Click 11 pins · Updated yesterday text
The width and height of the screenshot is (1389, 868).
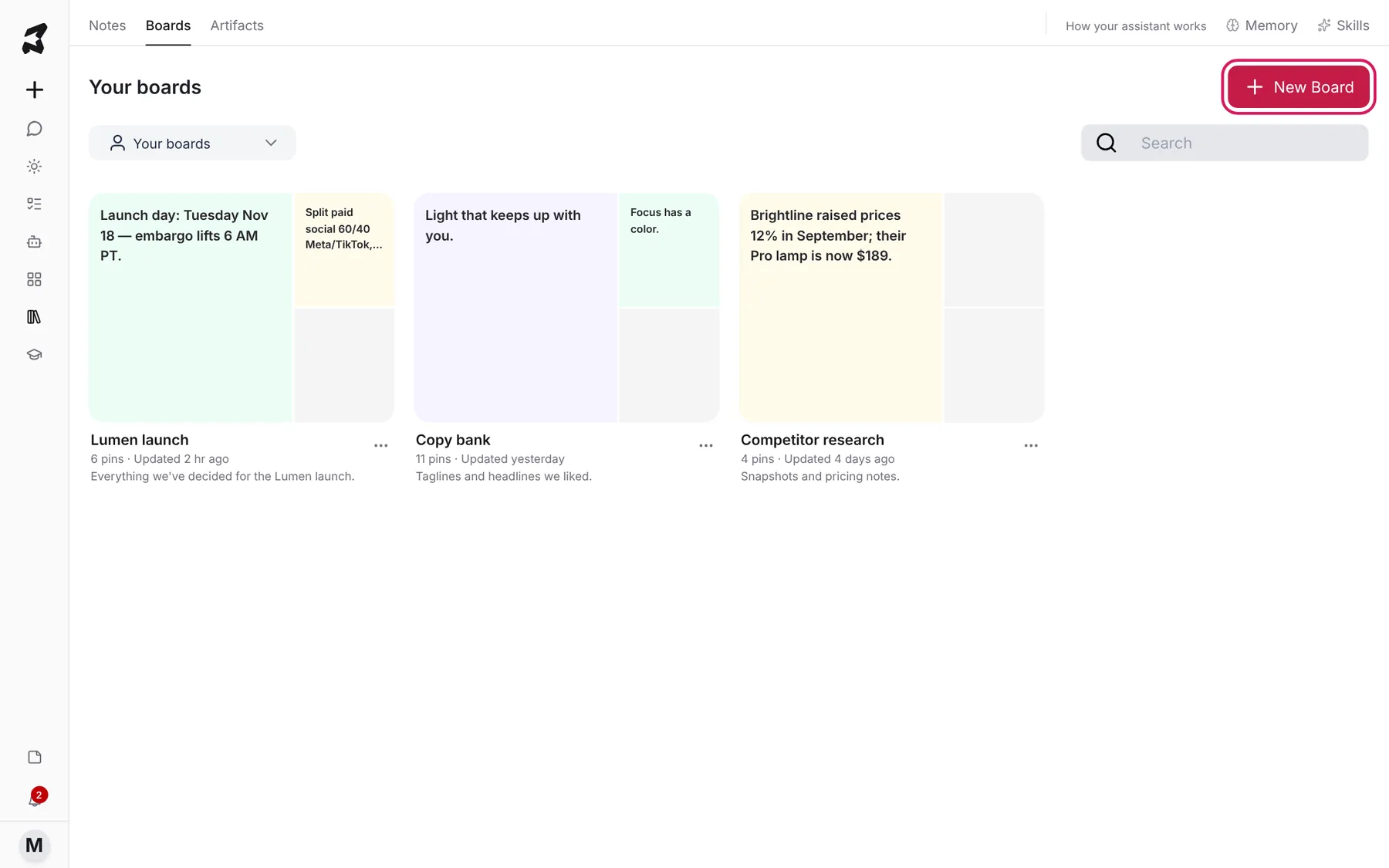pos(490,459)
